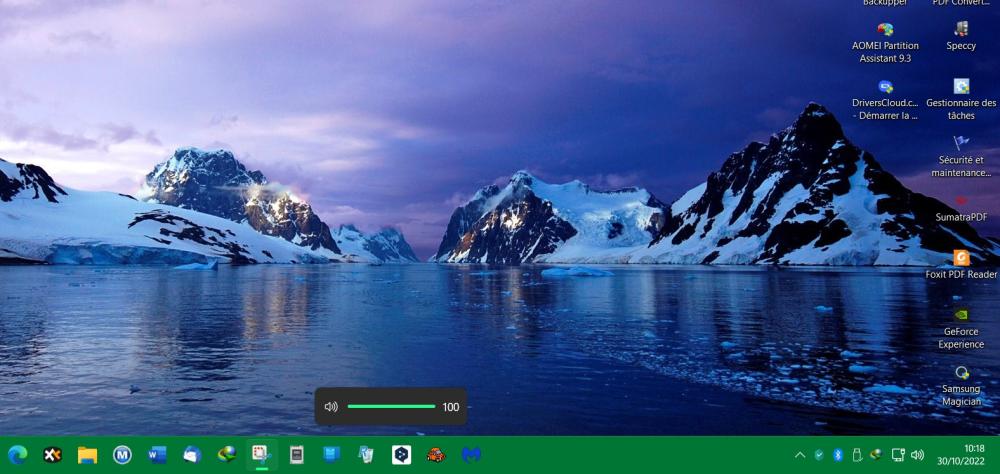The width and height of the screenshot is (1000, 474).
Task: Open the network connection tray icon
Action: (898, 455)
